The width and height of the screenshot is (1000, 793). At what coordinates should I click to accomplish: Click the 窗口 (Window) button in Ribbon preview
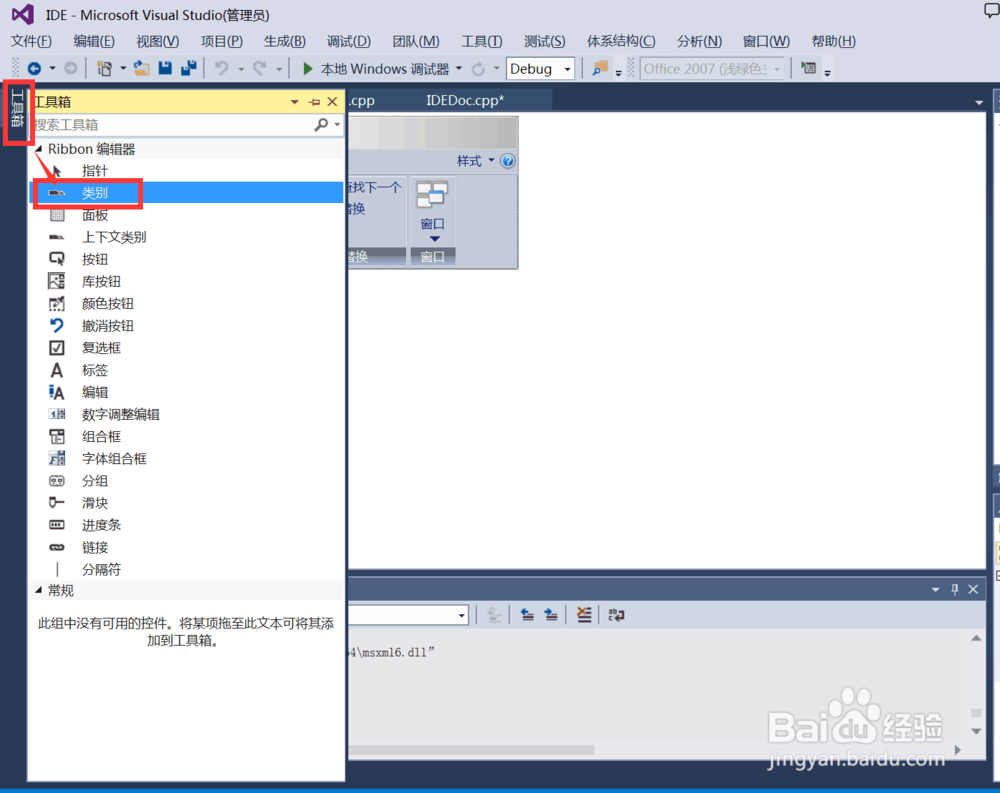point(432,224)
